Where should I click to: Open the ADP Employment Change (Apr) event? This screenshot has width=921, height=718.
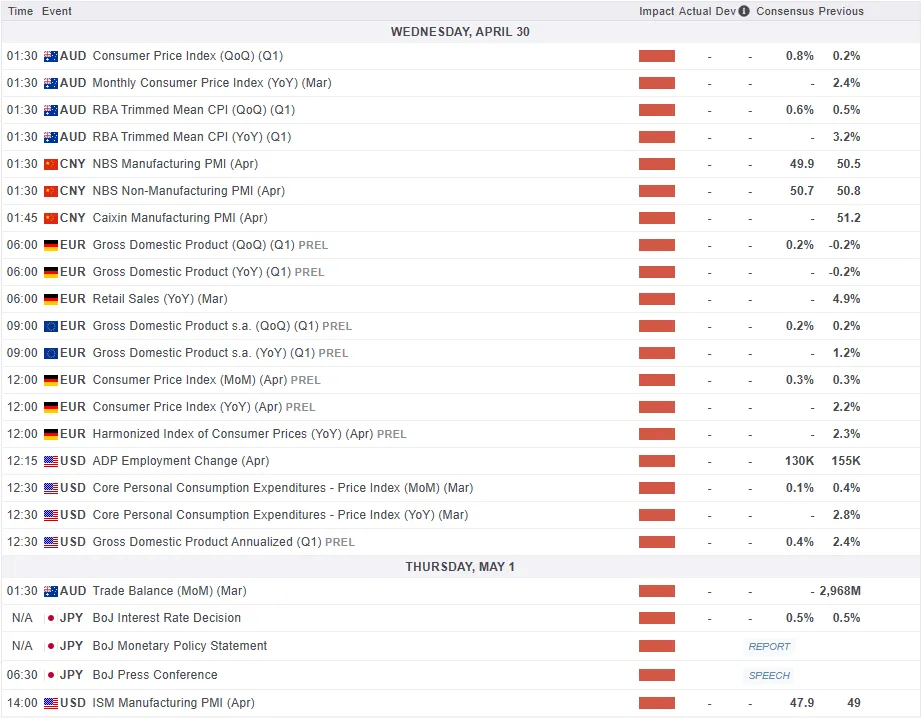click(x=181, y=461)
